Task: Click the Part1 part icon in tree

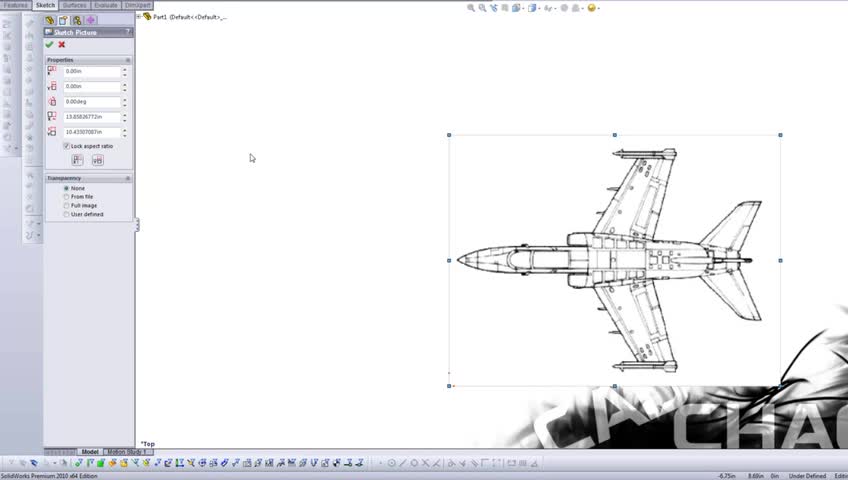Action: (x=147, y=17)
